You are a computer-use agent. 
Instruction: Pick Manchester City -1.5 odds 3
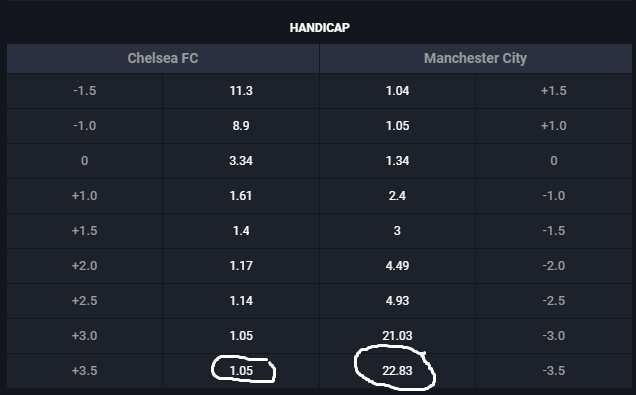coord(398,231)
